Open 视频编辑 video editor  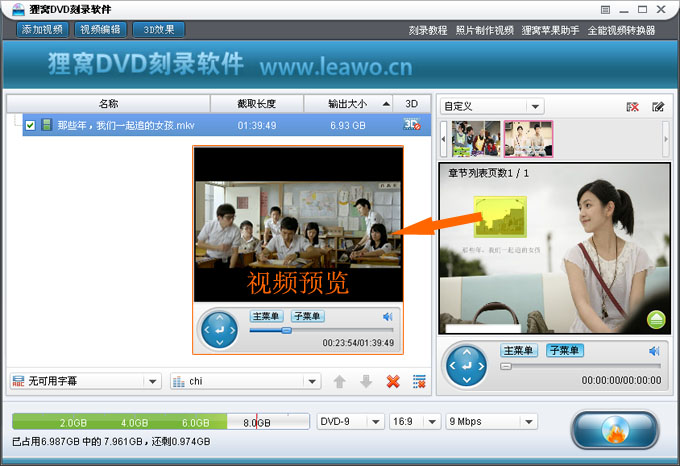100,29
